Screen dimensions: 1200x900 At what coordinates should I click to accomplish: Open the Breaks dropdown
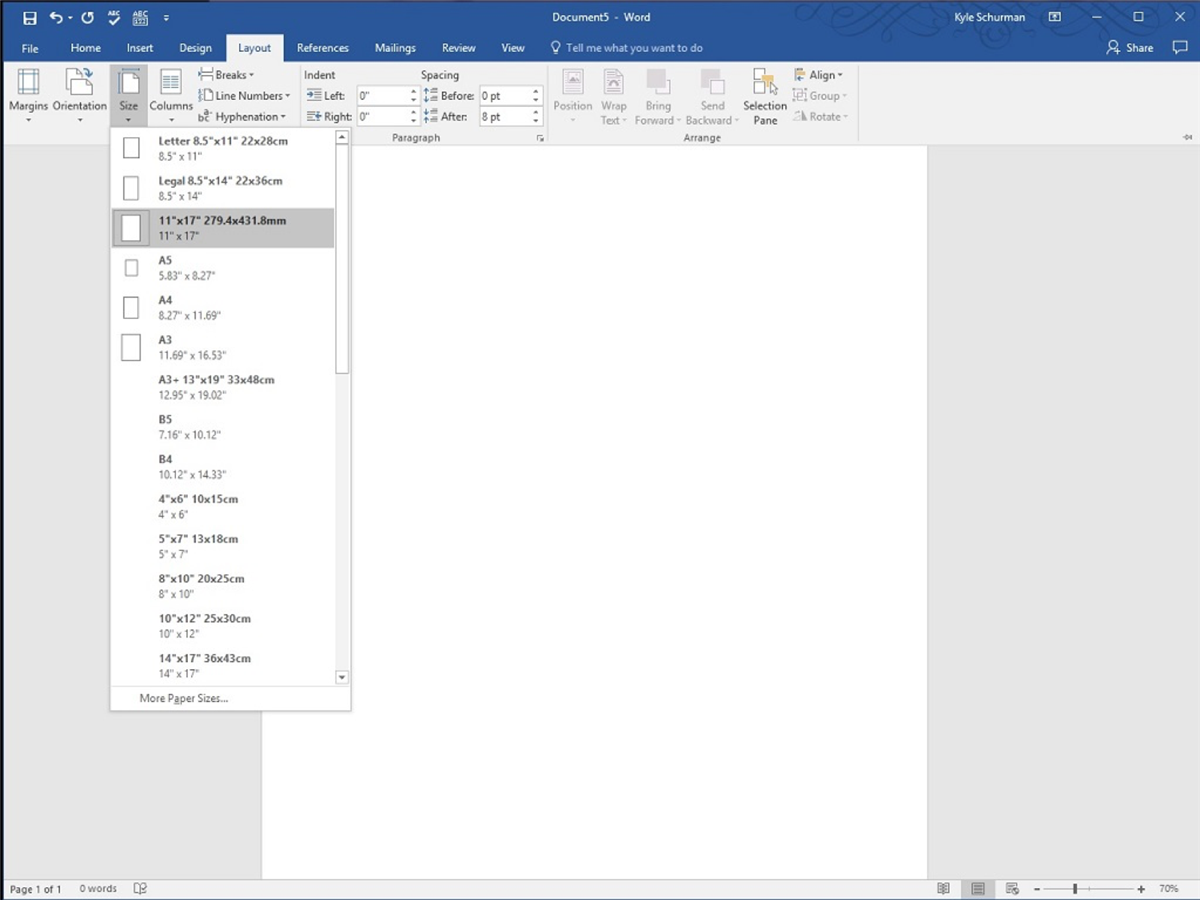(x=228, y=74)
